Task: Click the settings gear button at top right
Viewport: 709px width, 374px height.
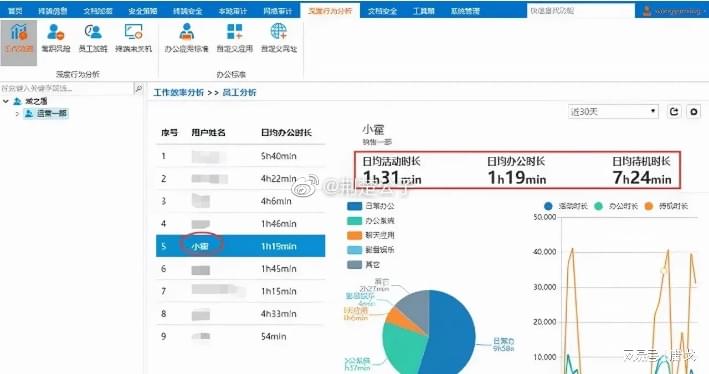Action: click(x=694, y=112)
